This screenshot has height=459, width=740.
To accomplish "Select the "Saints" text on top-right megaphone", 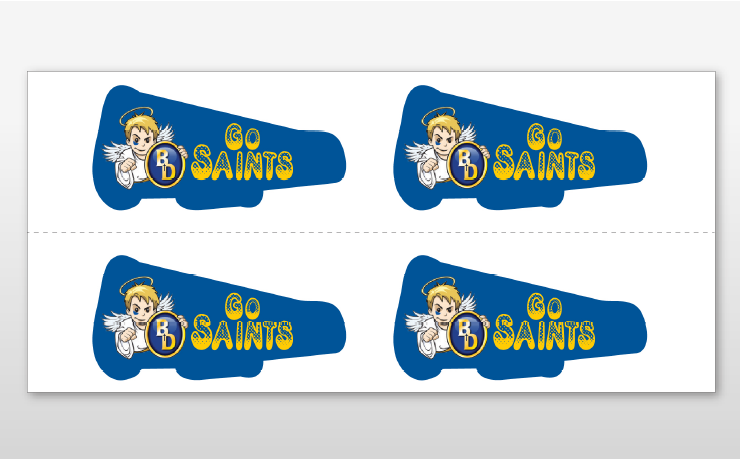I will coord(544,164).
